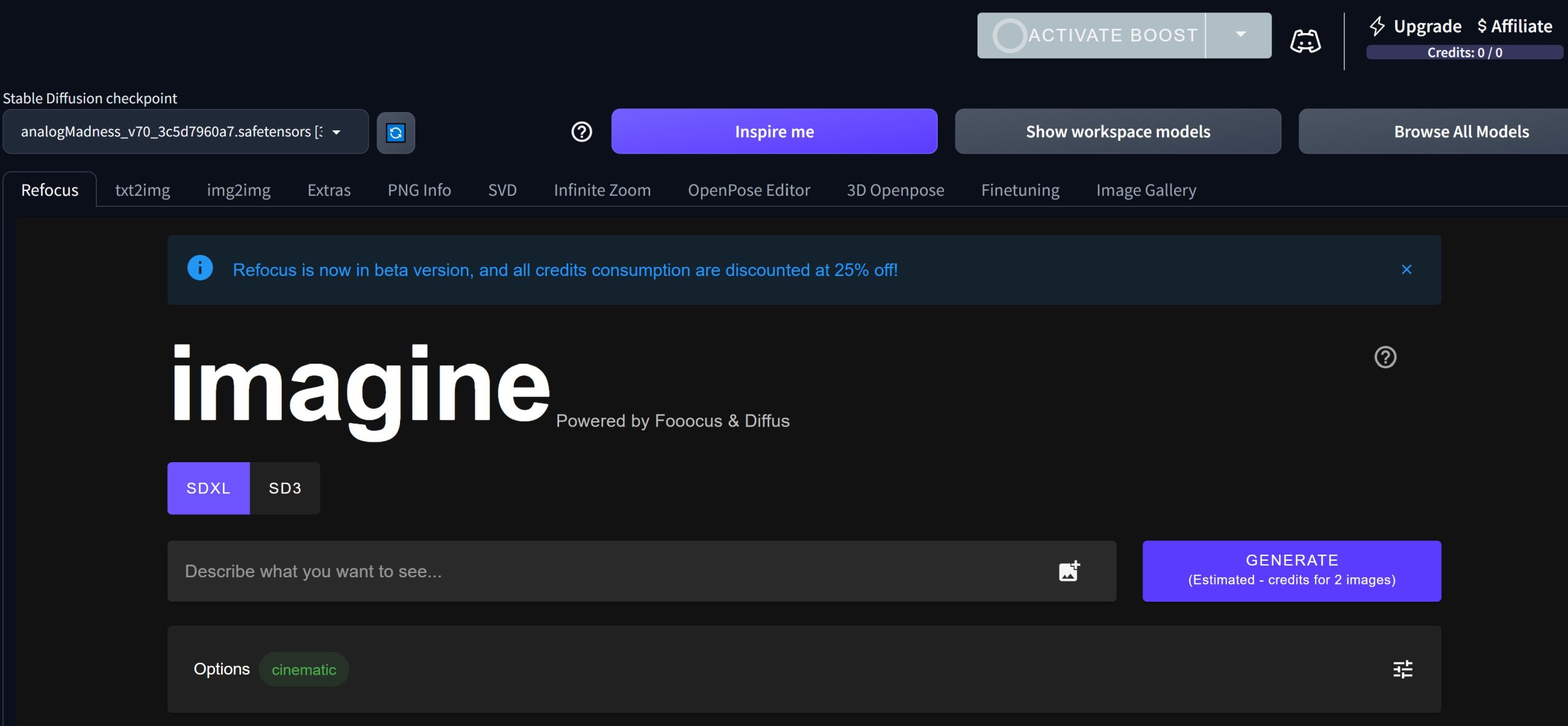This screenshot has width=1568, height=726.
Task: Open the Finetuning tab
Action: point(1020,190)
